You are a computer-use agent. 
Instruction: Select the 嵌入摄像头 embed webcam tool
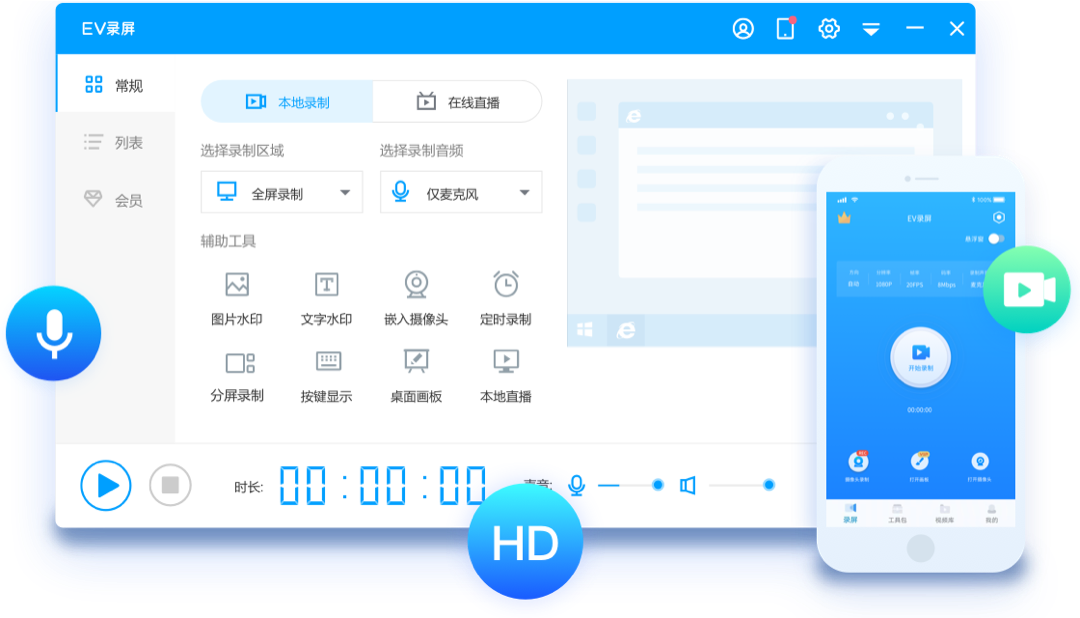click(x=416, y=294)
